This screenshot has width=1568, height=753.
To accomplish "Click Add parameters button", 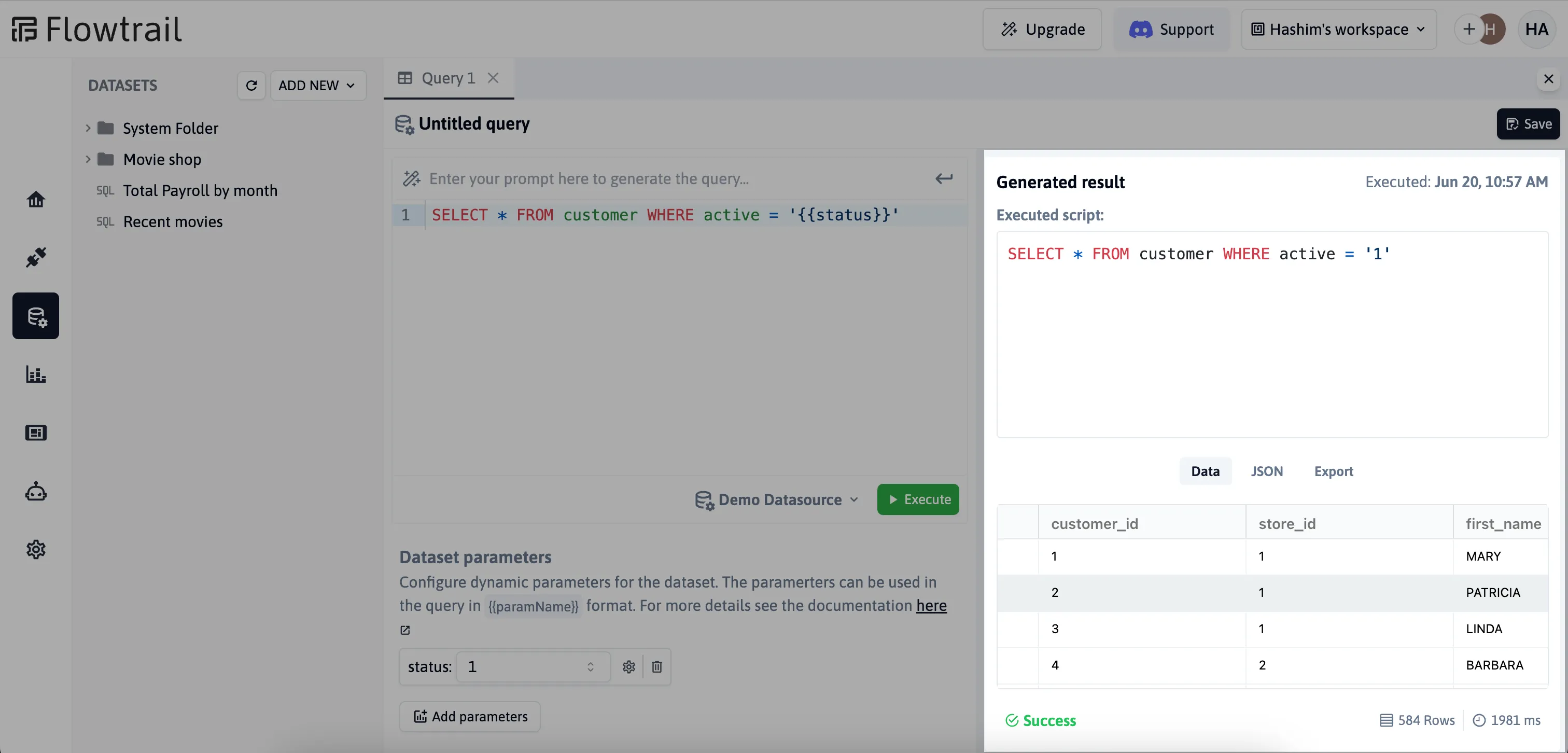I will click(470, 717).
